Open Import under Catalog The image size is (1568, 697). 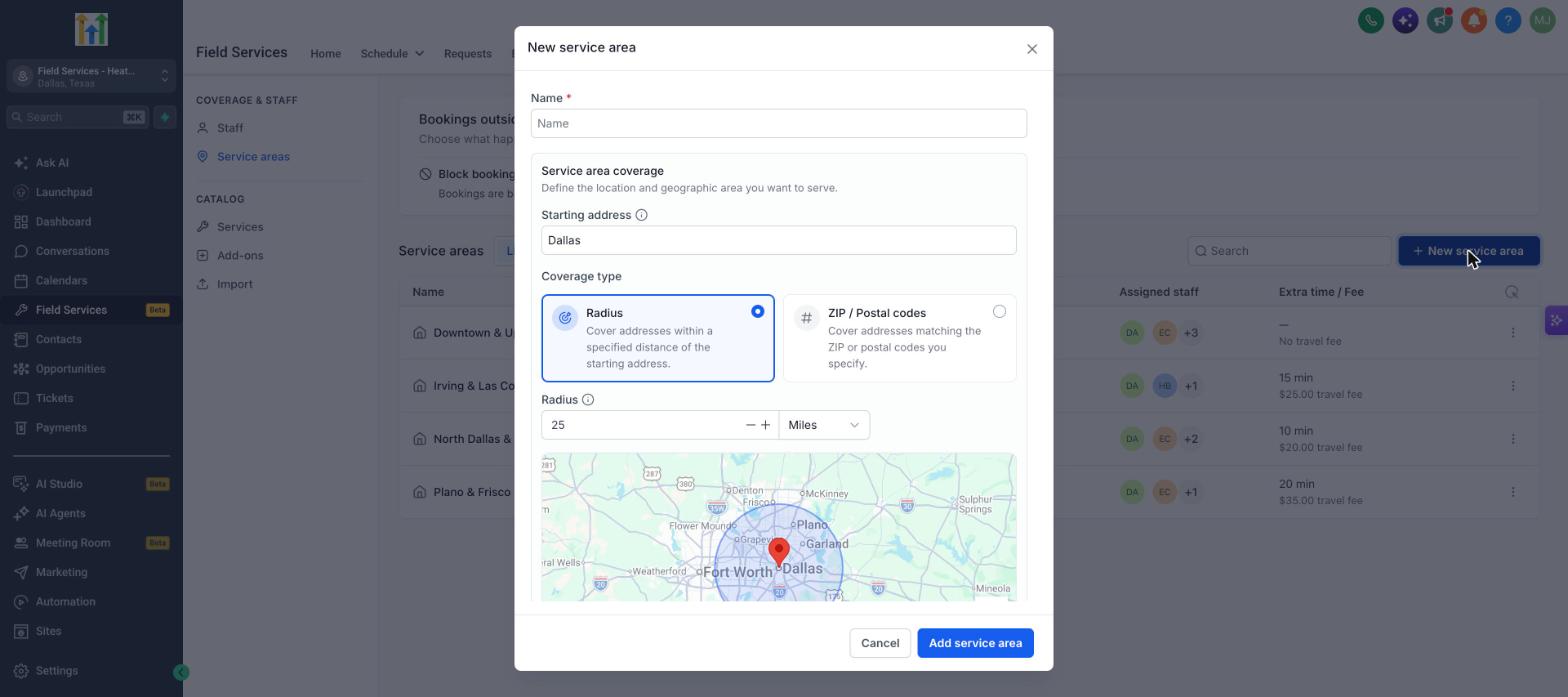235,284
